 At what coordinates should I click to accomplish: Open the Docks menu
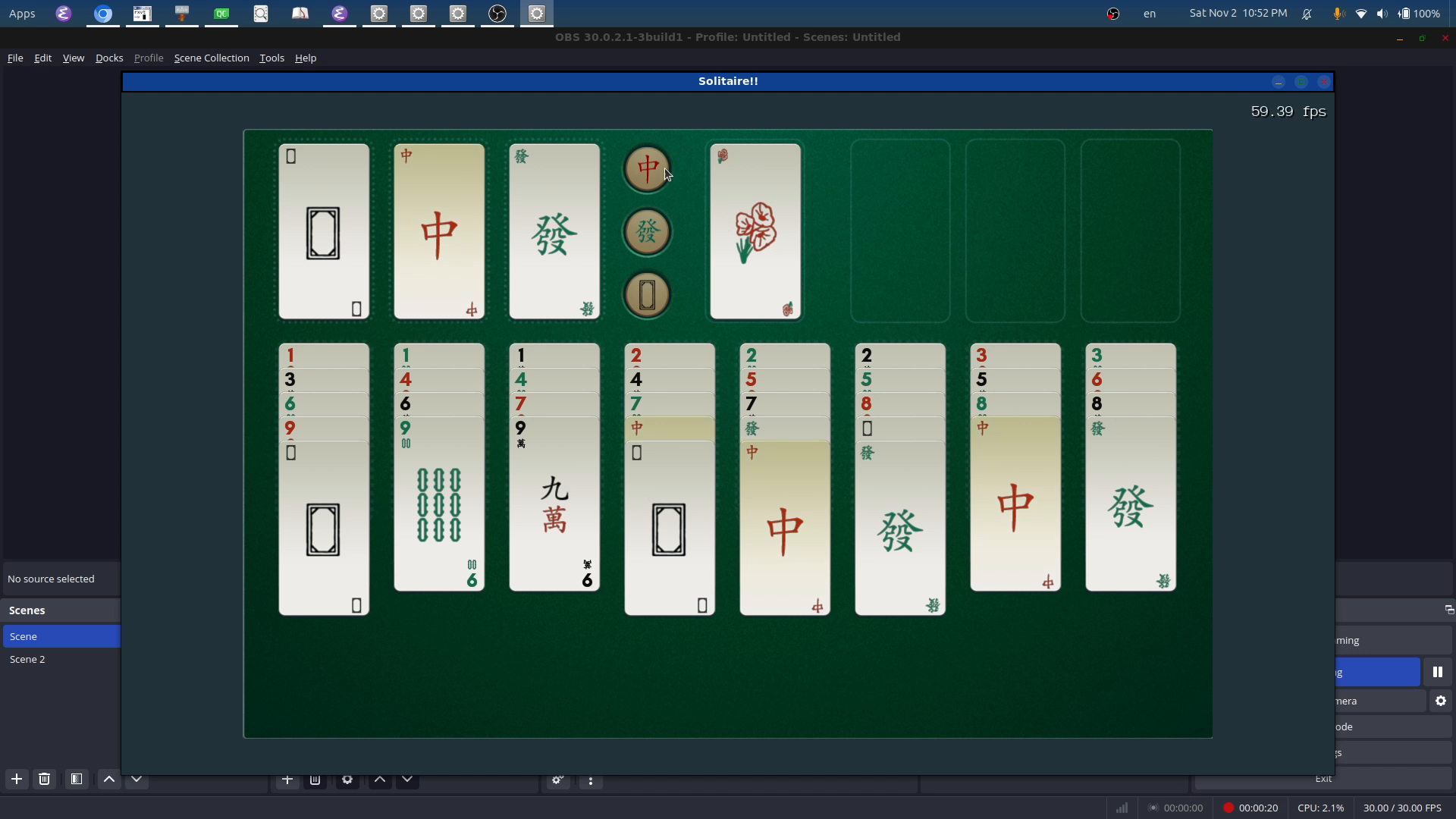coord(109,58)
